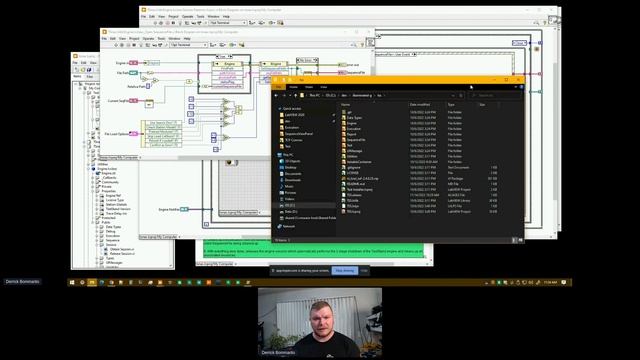Screen dimensions: 640x360
Task: Sort by the Date modified column header
Action: (x=420, y=104)
